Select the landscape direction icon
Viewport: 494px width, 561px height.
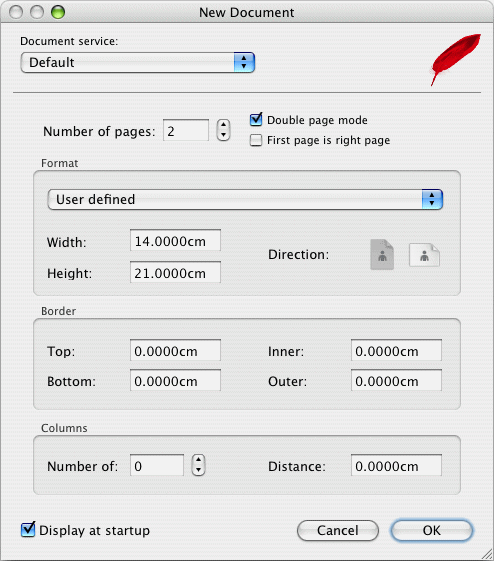[x=424, y=255]
